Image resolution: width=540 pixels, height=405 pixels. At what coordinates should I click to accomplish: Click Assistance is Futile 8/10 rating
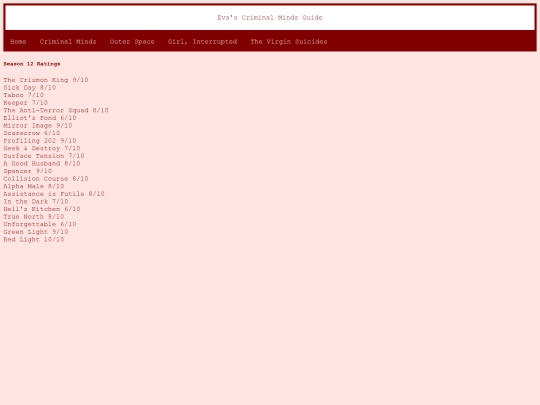(x=54, y=194)
